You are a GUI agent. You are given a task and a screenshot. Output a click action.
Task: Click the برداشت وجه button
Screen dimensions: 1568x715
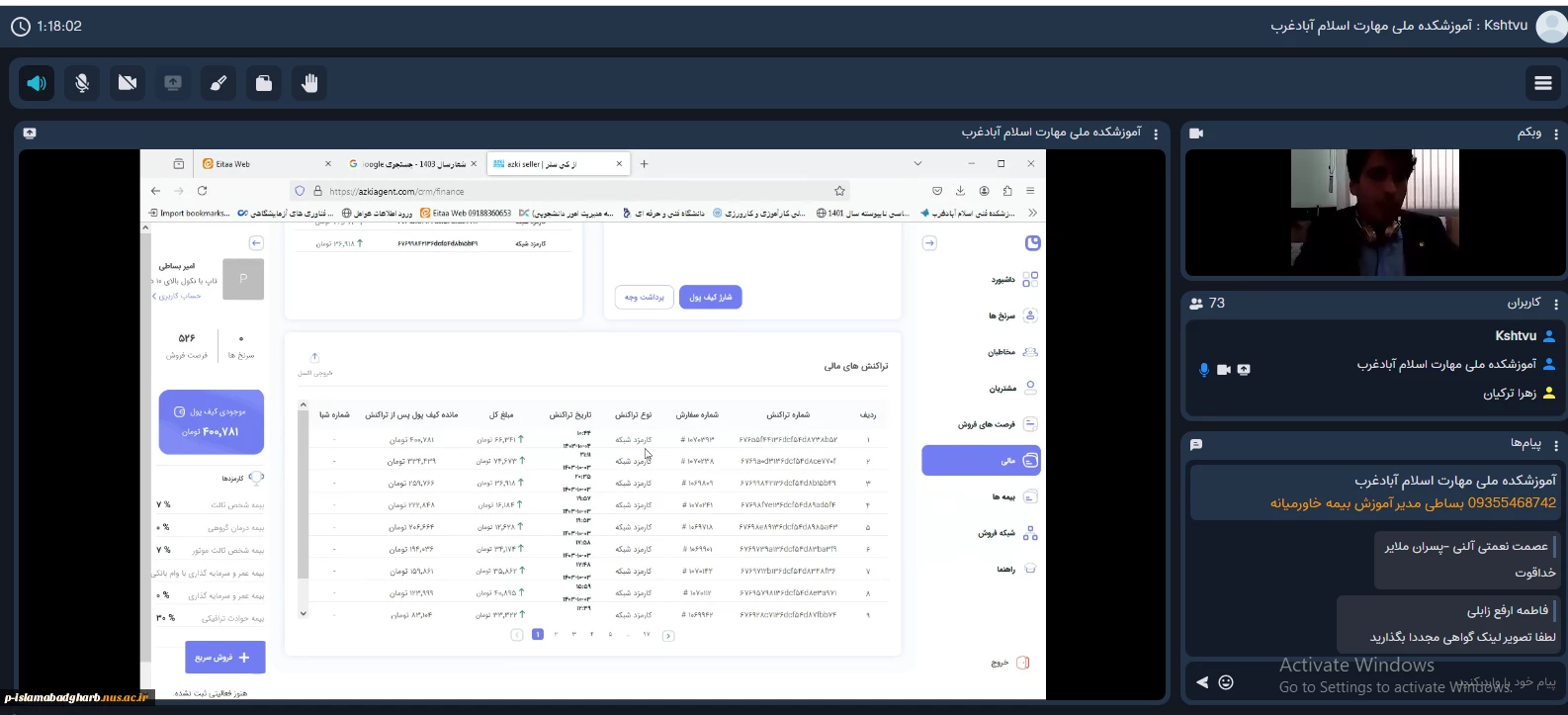(645, 297)
